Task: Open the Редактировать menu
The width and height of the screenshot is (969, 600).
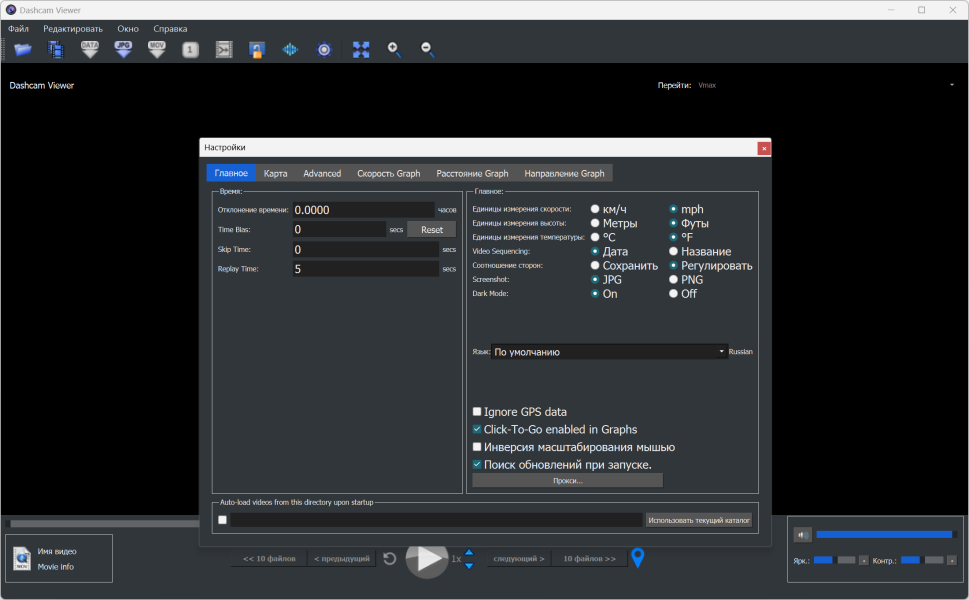Action: click(73, 29)
